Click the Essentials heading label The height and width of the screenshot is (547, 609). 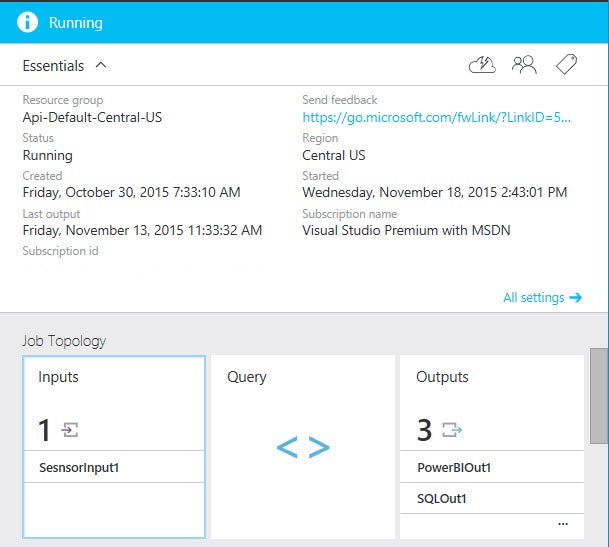[x=53, y=66]
